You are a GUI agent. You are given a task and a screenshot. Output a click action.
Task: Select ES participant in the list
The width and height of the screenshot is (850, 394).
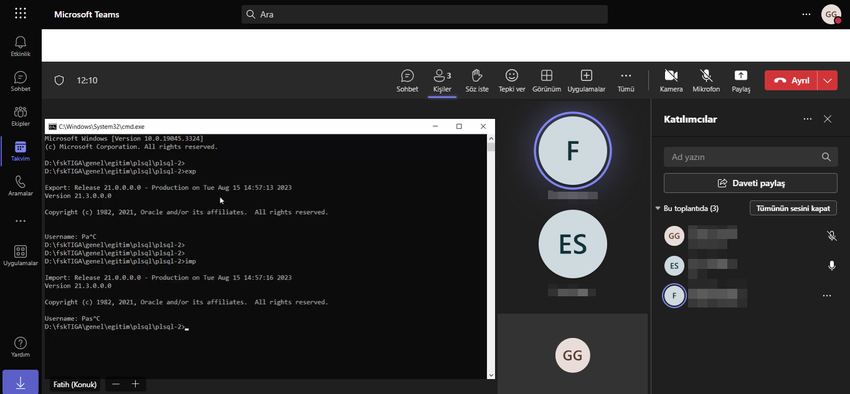coord(750,266)
